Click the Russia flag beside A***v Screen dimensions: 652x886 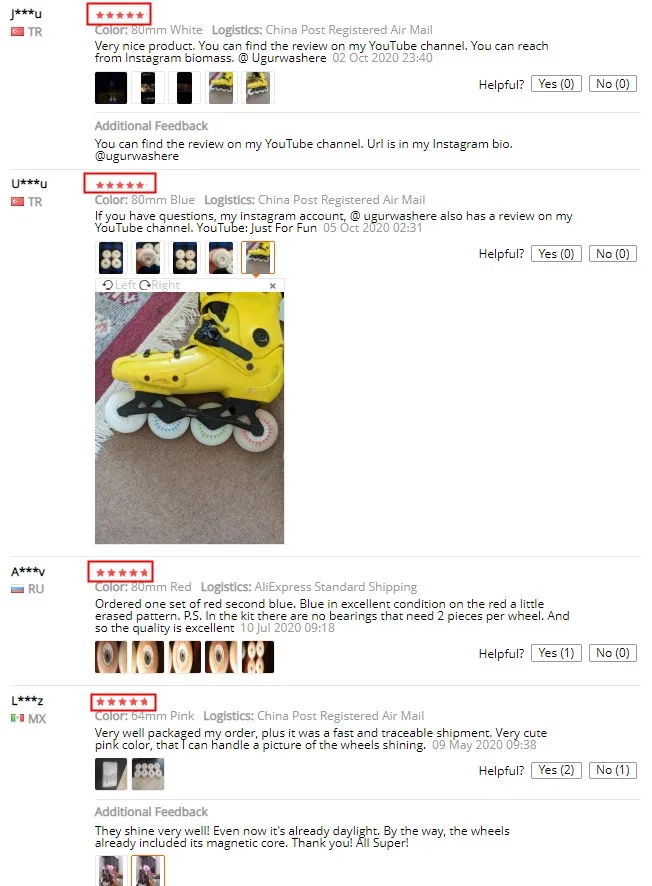click(x=18, y=589)
